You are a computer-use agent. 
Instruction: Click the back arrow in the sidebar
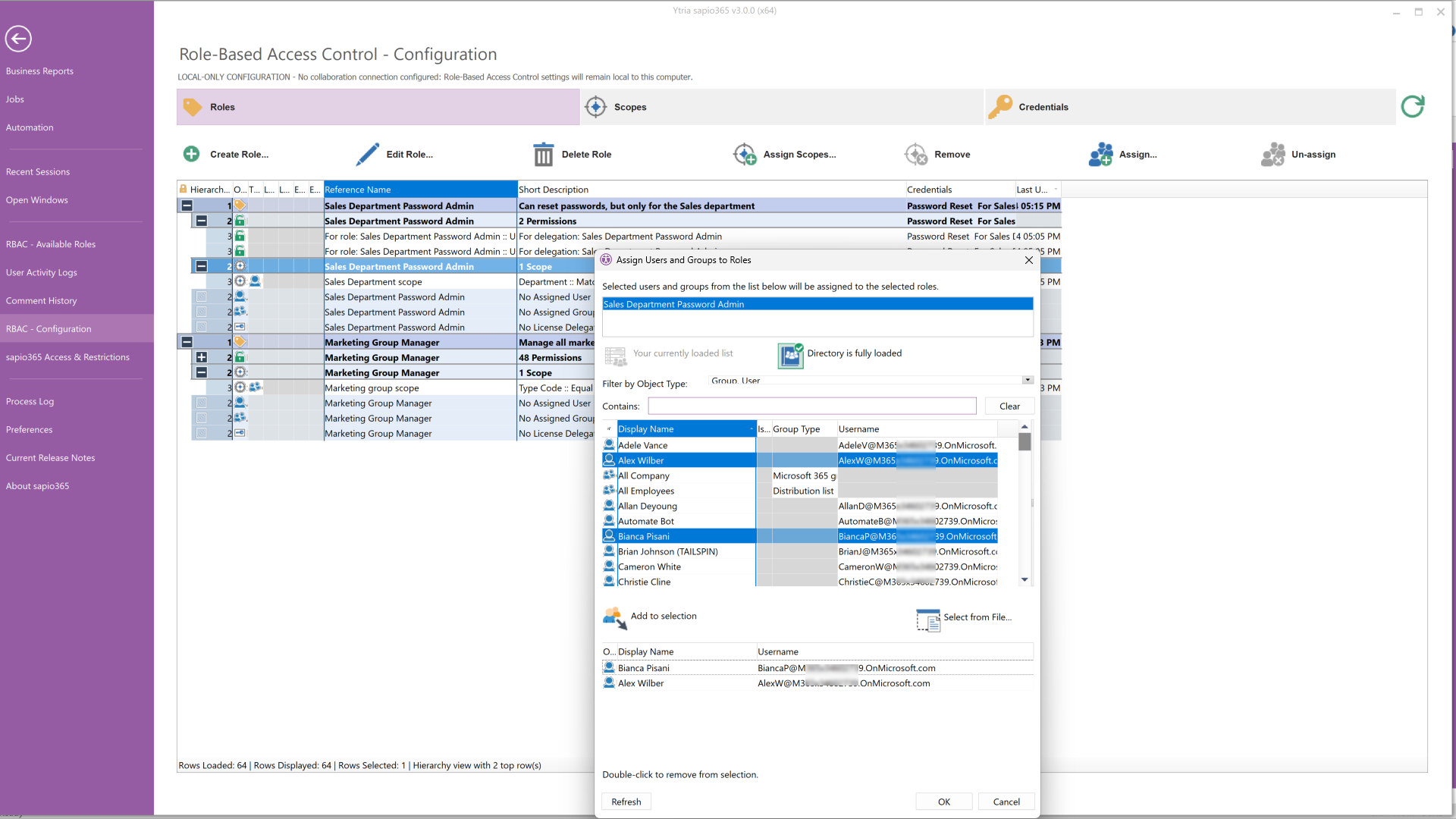[18, 39]
